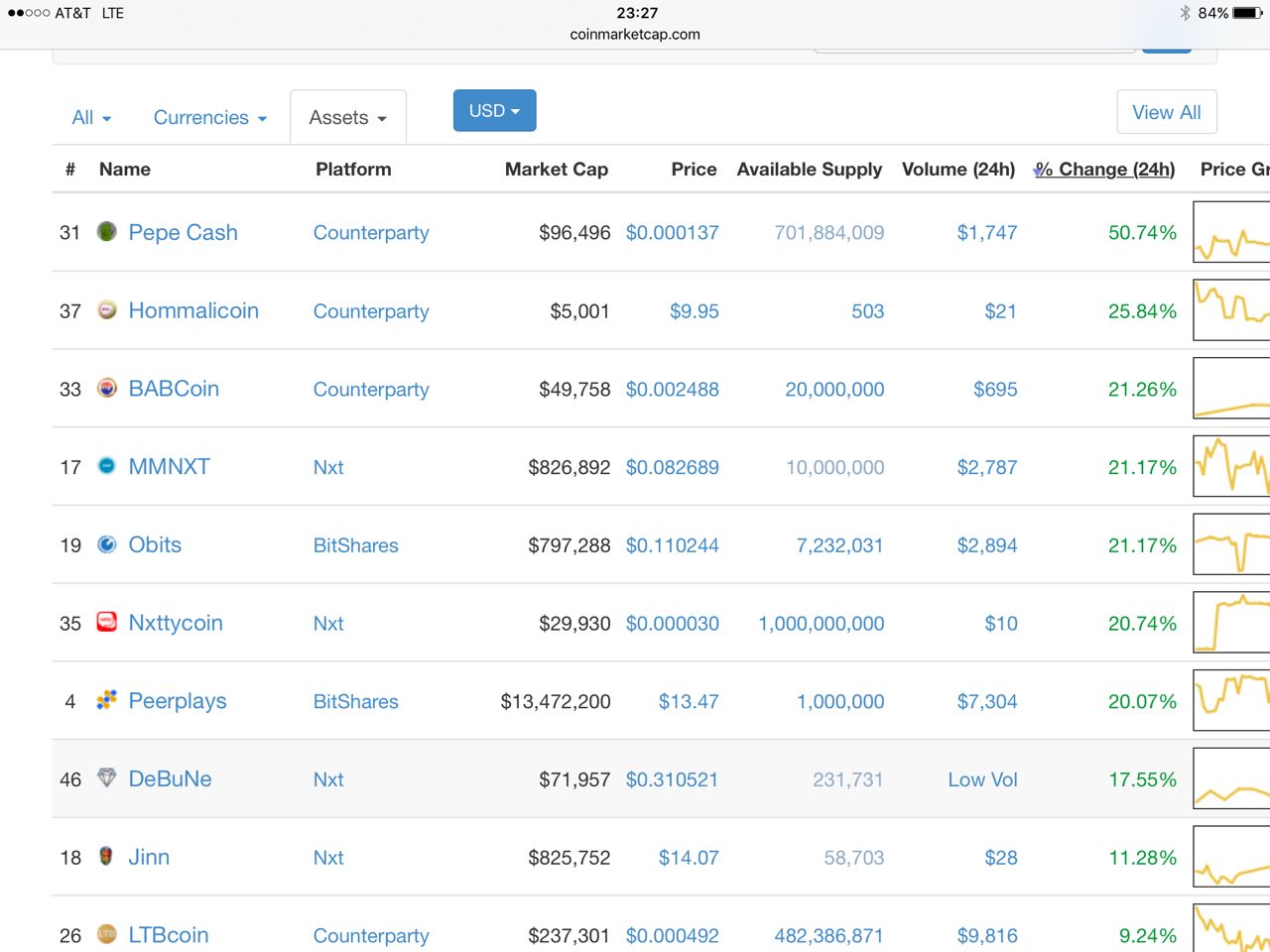The width and height of the screenshot is (1270, 952).
Task: Click Nxt platform in MMNXT row
Action: click(x=328, y=467)
